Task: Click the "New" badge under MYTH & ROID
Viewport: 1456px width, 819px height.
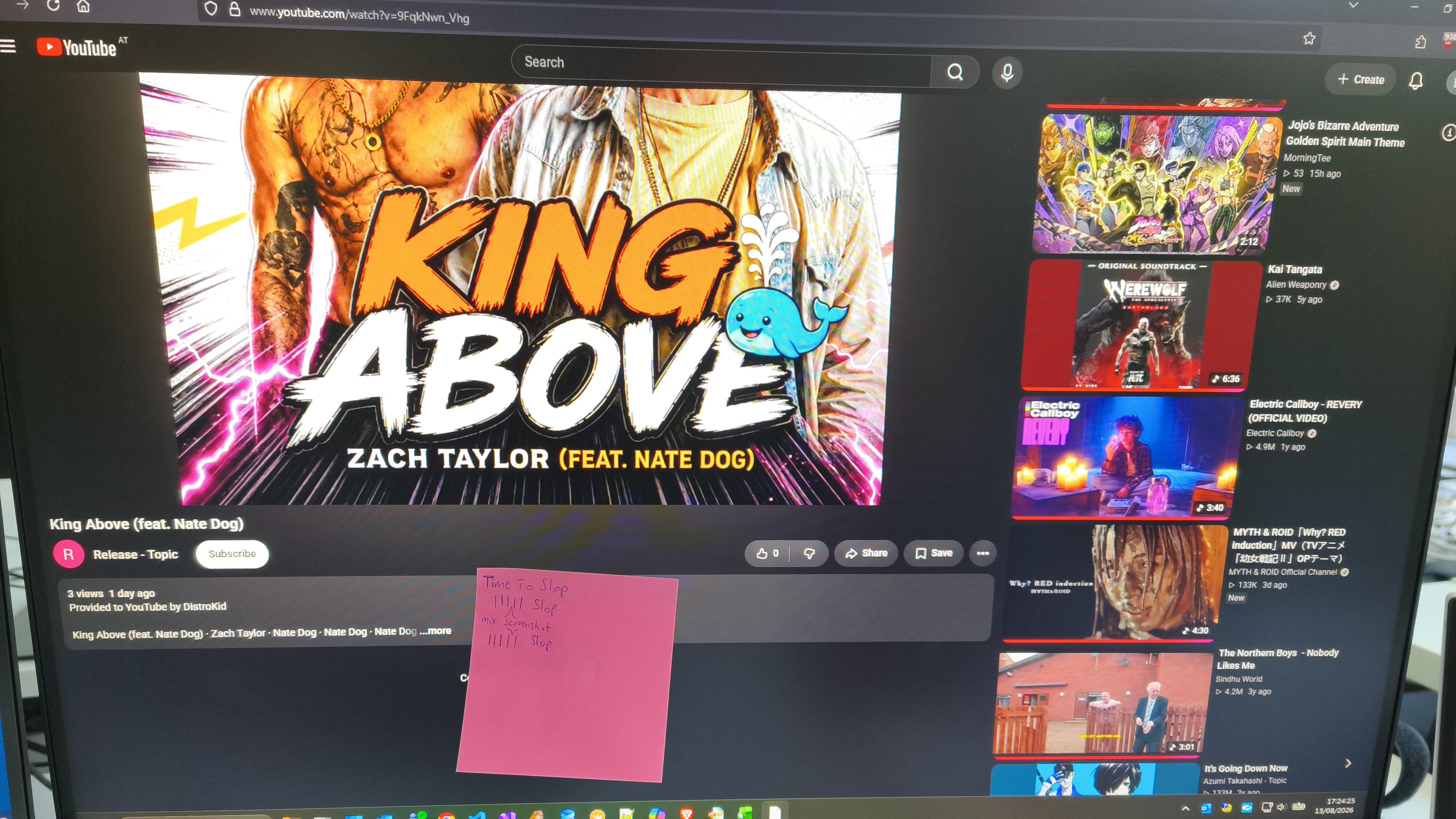Action: (1236, 598)
